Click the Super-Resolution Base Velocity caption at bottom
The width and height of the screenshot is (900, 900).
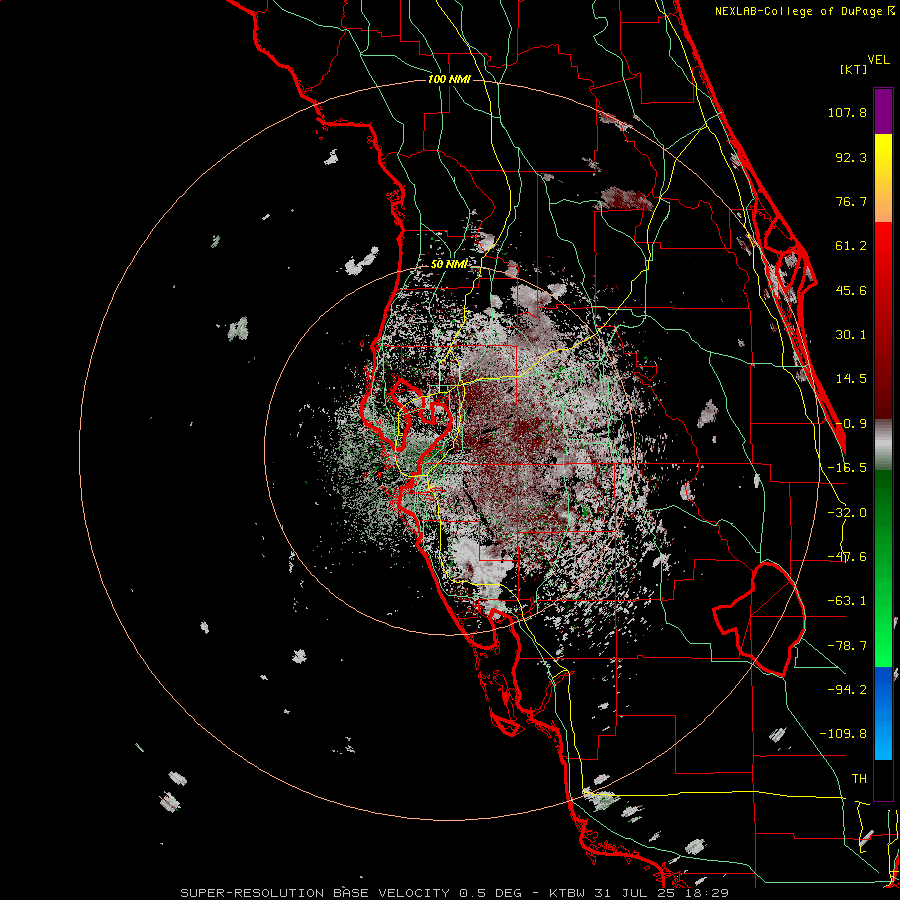[x=455, y=893]
